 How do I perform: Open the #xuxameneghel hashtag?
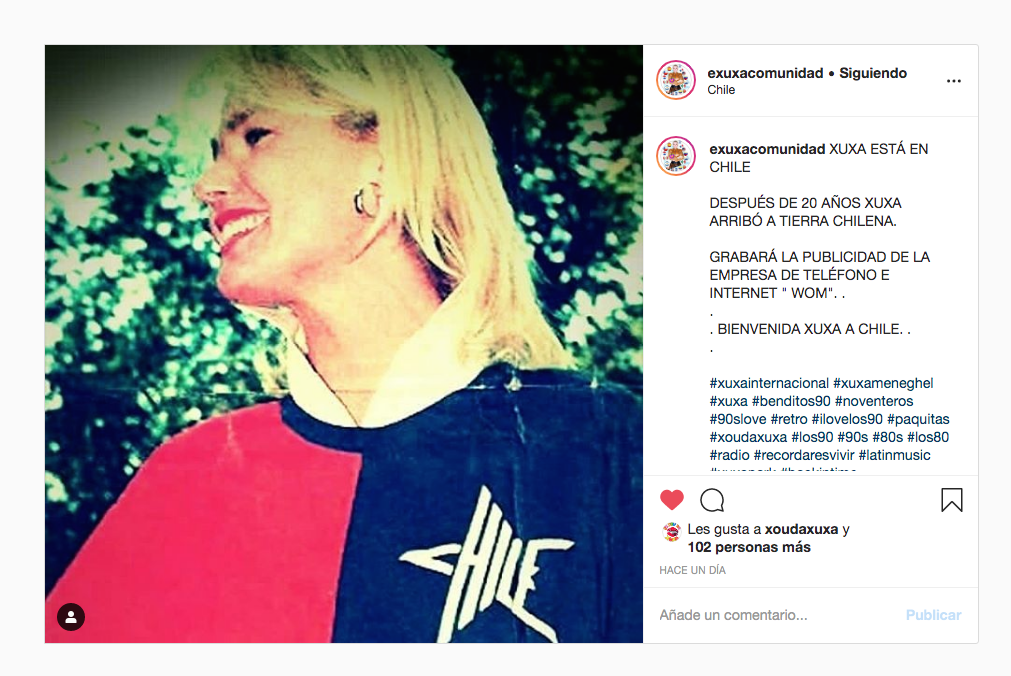click(x=883, y=383)
